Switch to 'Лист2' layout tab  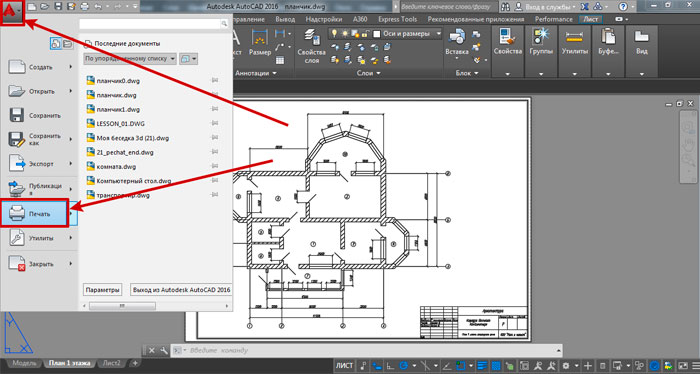(x=111, y=363)
